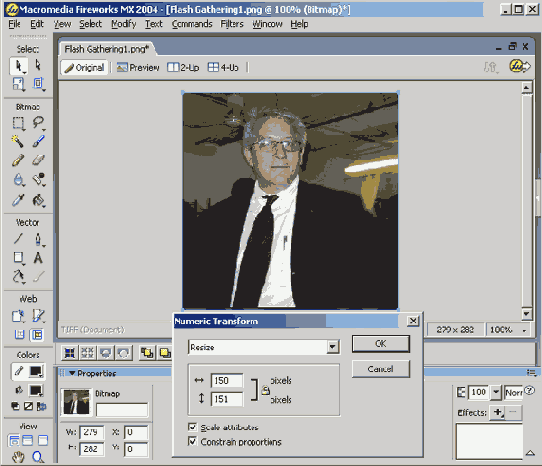Toggle the lock icon between dimensions
542x466 pixels.
(265, 390)
